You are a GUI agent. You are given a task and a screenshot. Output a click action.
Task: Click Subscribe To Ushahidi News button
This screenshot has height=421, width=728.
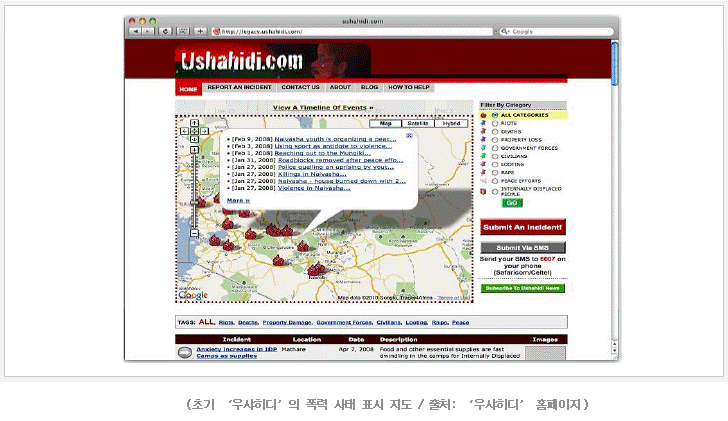coord(523,288)
